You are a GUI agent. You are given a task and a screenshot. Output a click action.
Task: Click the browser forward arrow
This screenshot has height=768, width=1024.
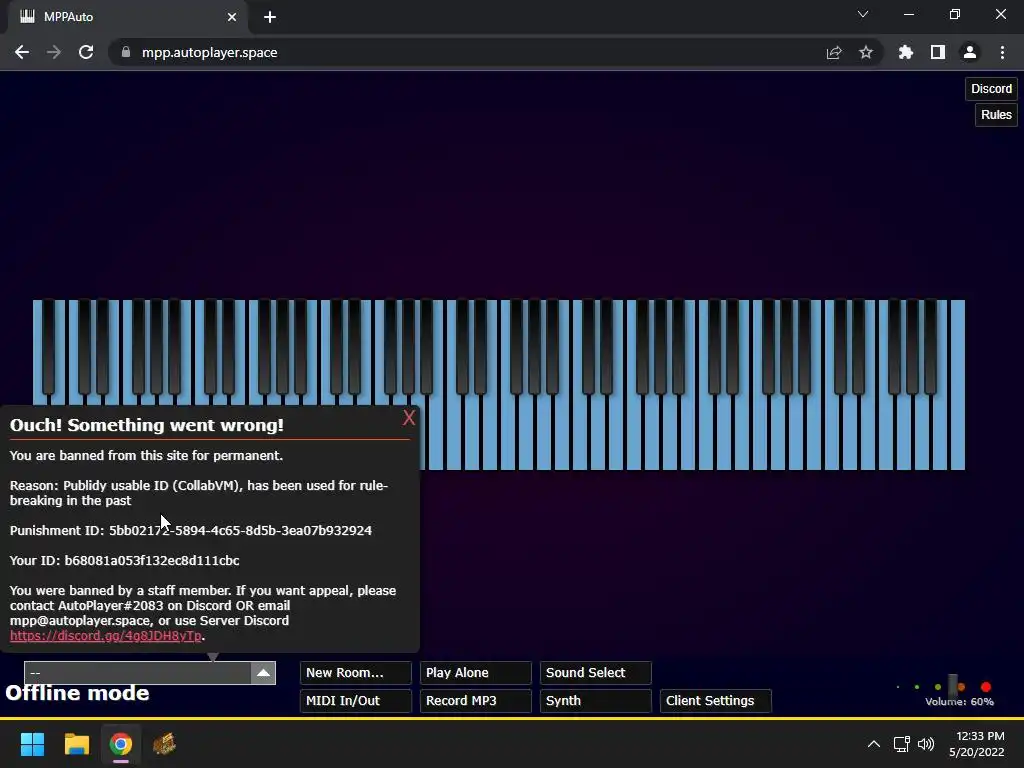pos(54,52)
